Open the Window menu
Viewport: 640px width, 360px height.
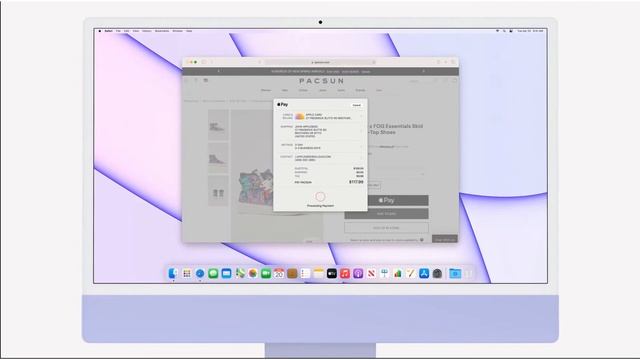pos(178,31)
